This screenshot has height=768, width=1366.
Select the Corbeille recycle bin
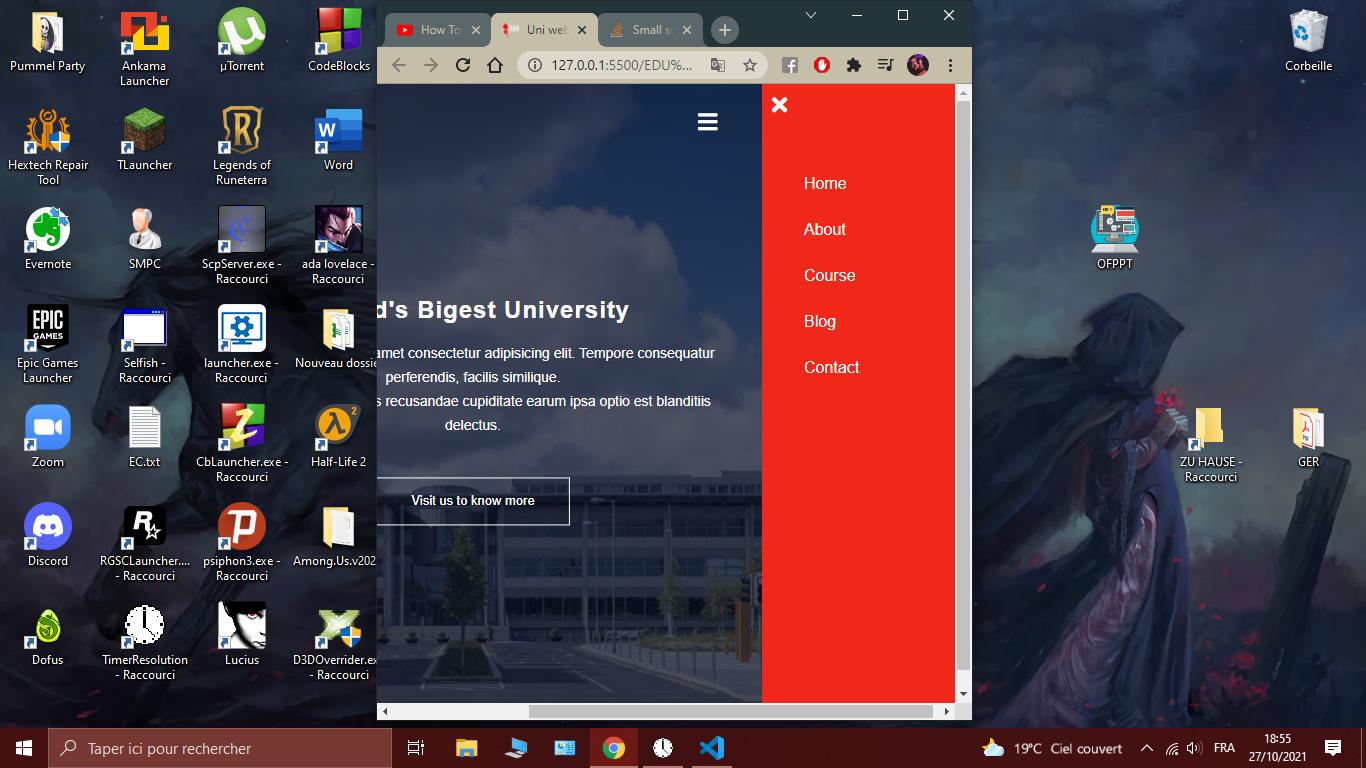(x=1308, y=43)
